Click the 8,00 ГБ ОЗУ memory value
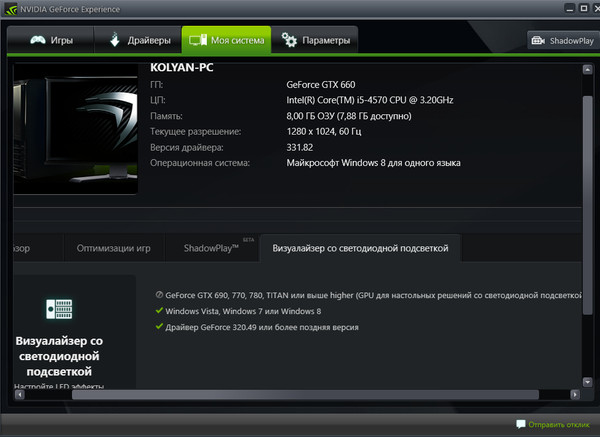600x437 pixels. pyautogui.click(x=349, y=116)
